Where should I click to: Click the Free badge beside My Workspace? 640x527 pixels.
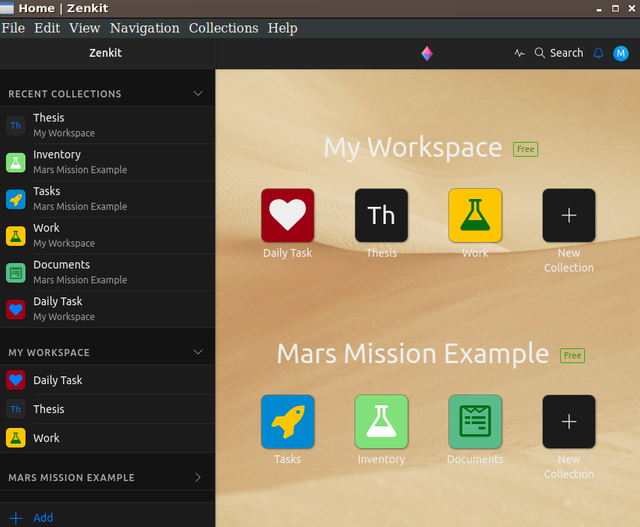(x=525, y=149)
